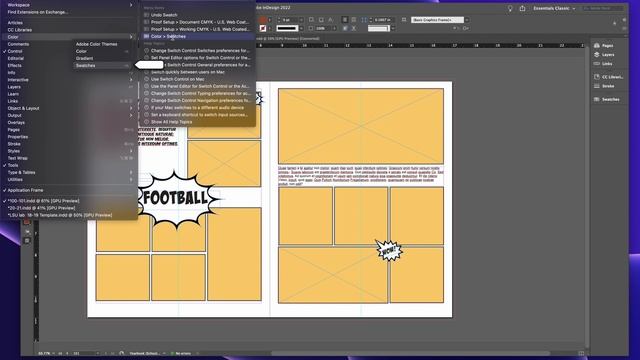
Task: Open Text Wrap from the Window menu
Action: click(x=18, y=158)
